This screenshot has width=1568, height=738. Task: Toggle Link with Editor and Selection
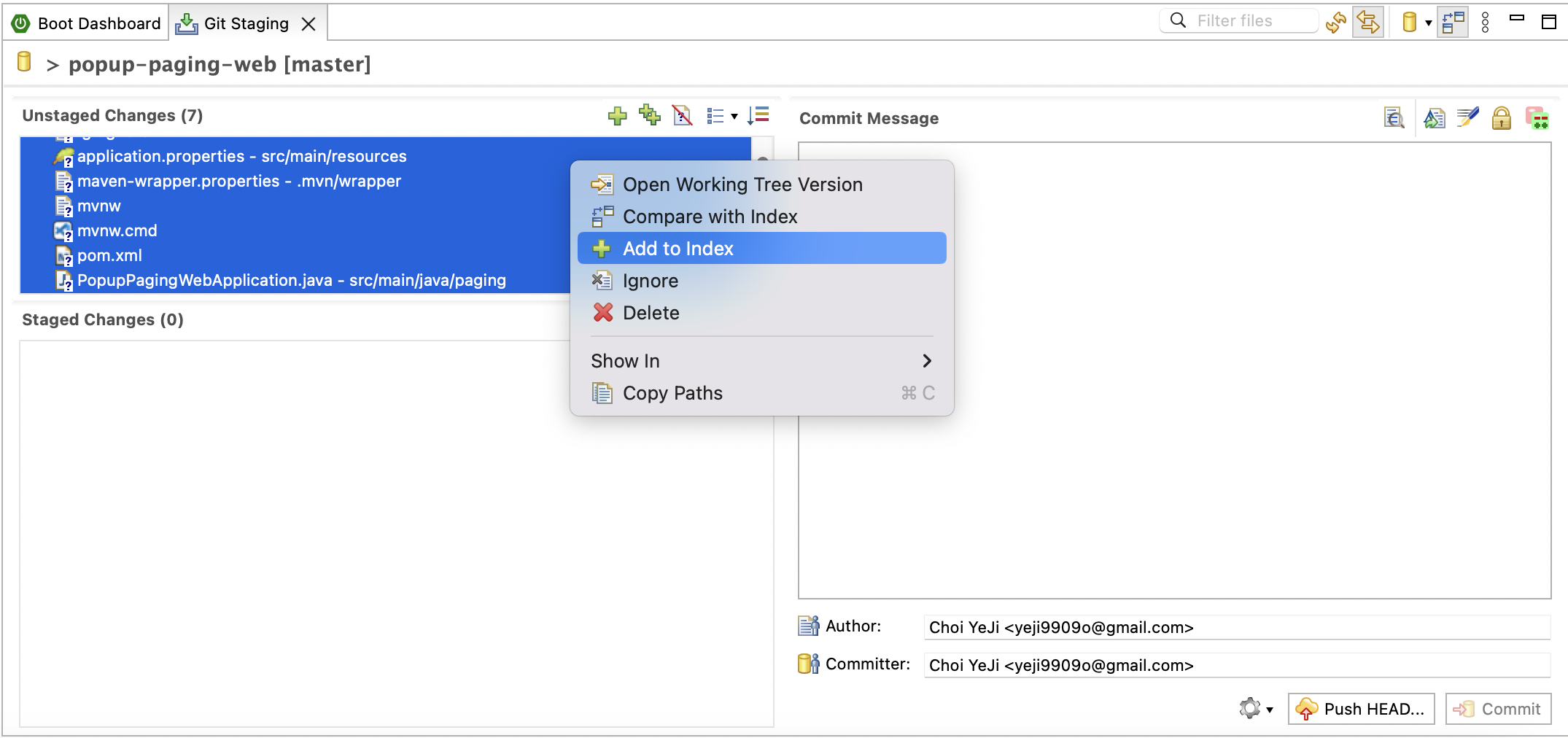(x=1368, y=22)
